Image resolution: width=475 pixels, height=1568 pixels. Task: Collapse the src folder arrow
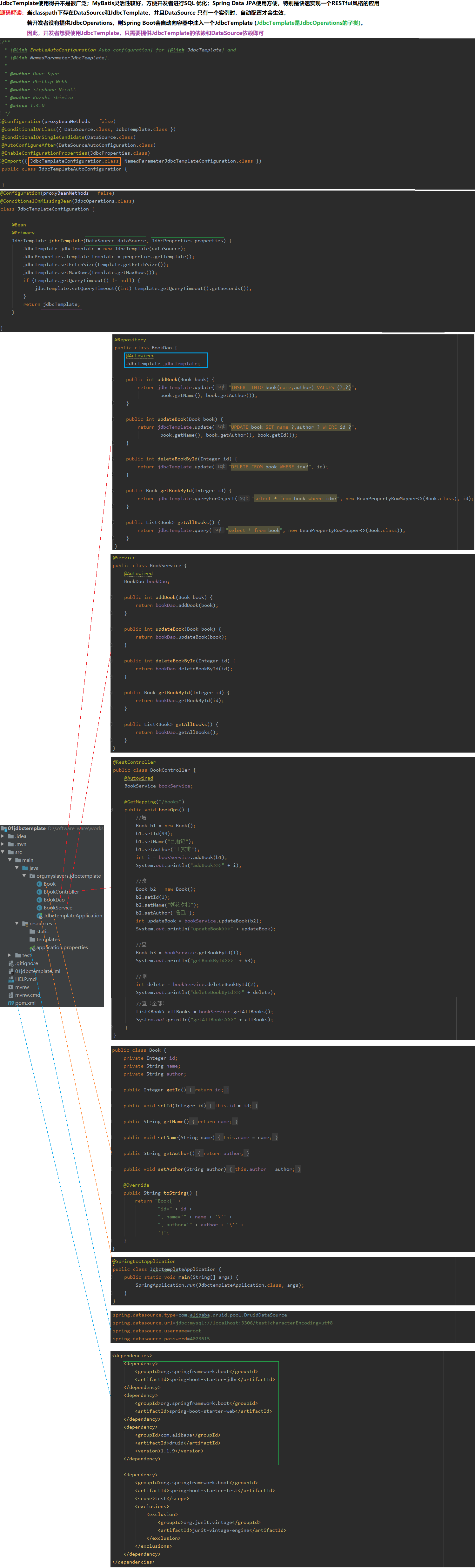click(3, 852)
